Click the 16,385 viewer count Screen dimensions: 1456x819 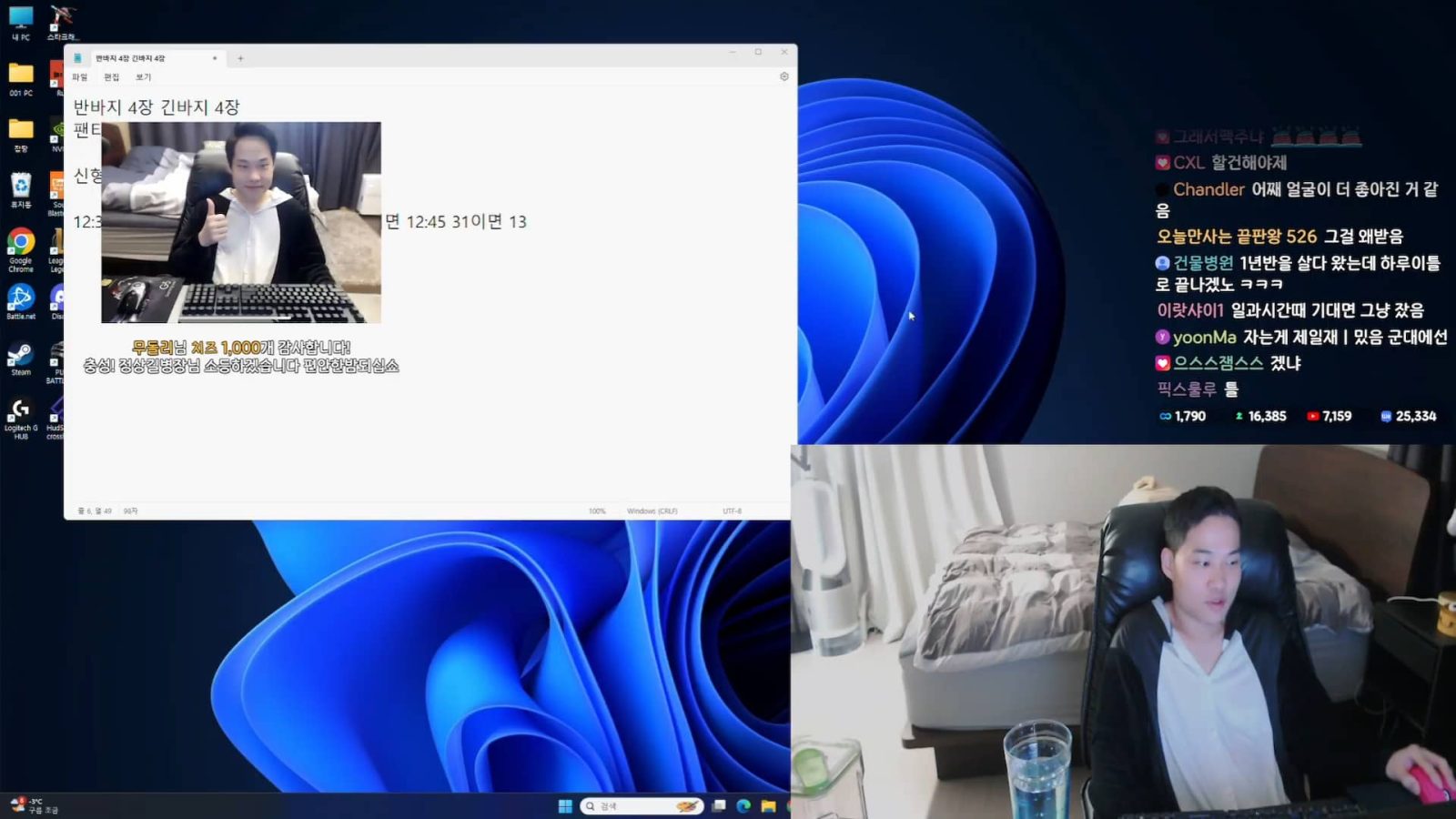1260,416
